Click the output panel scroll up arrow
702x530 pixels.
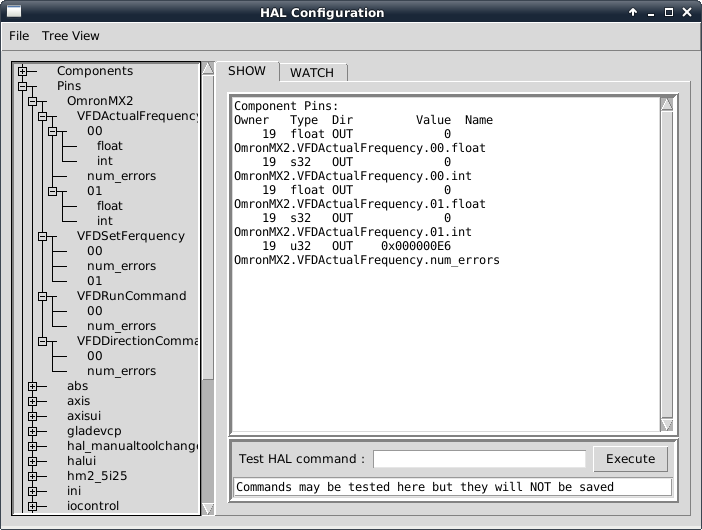tap(667, 104)
